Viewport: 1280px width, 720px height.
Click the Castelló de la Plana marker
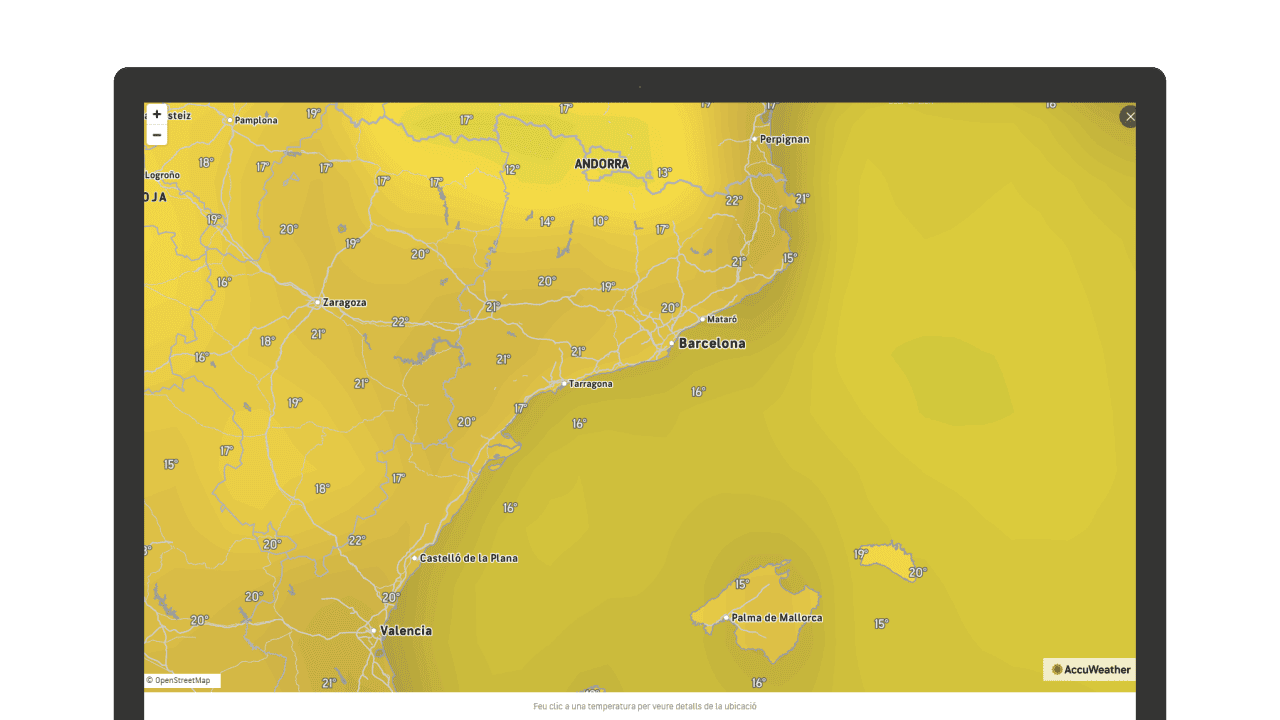415,558
